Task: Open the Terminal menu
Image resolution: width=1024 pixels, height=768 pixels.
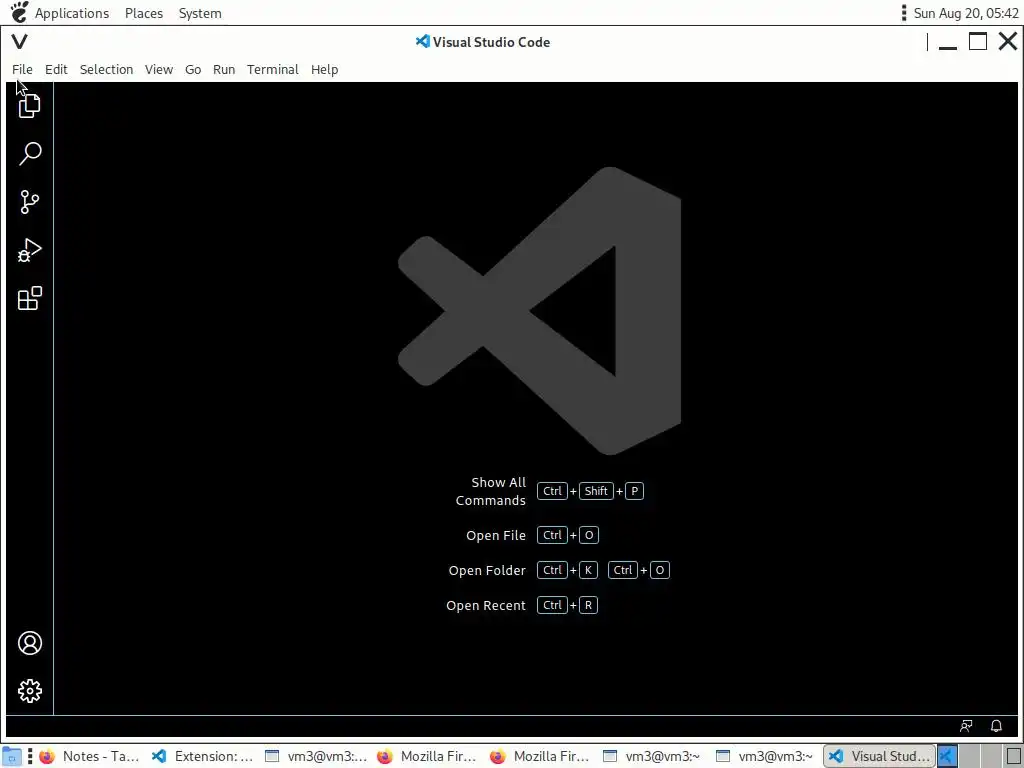Action: click(273, 69)
